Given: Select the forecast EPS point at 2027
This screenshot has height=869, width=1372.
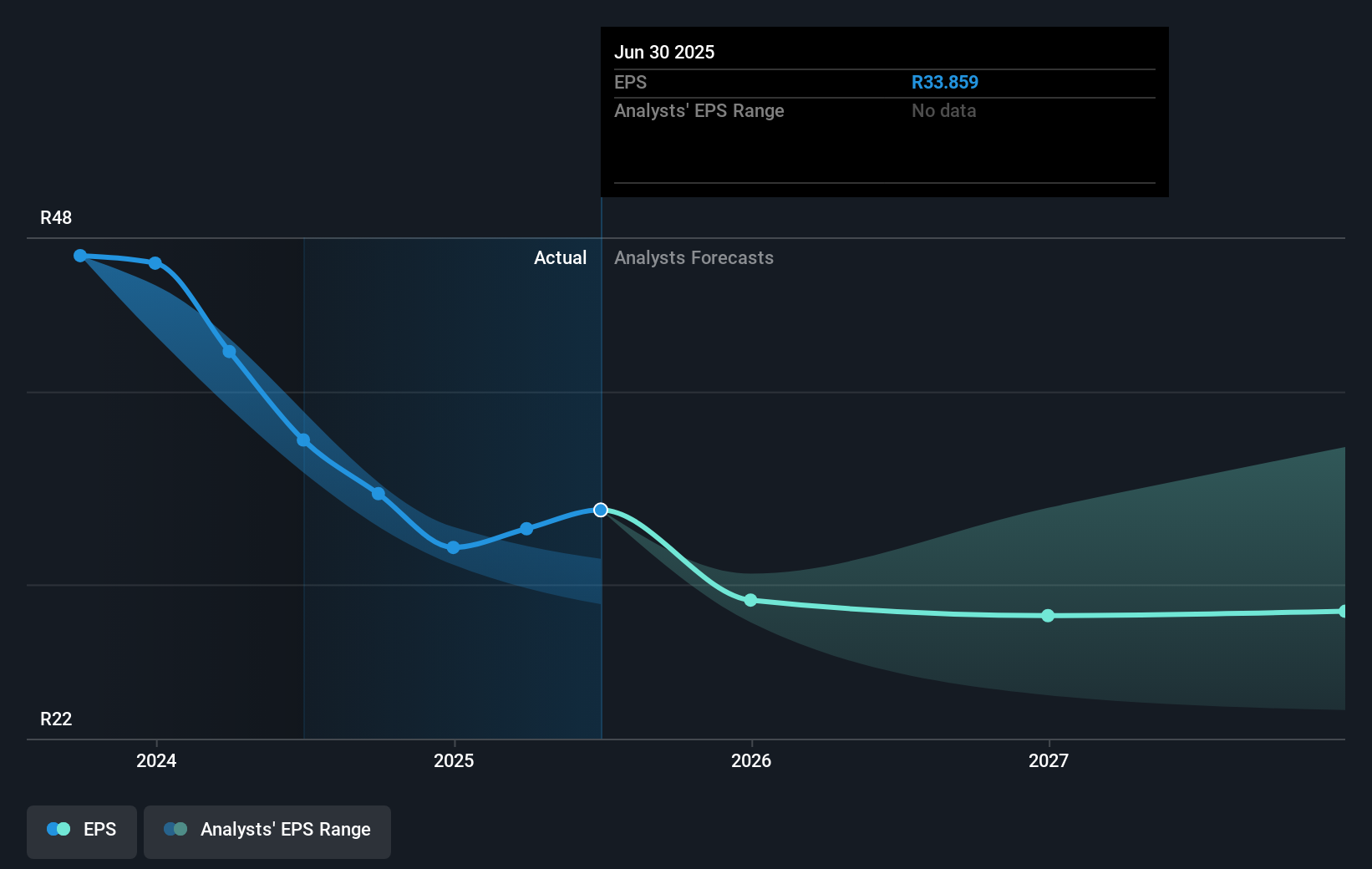Looking at the screenshot, I should point(1048,616).
